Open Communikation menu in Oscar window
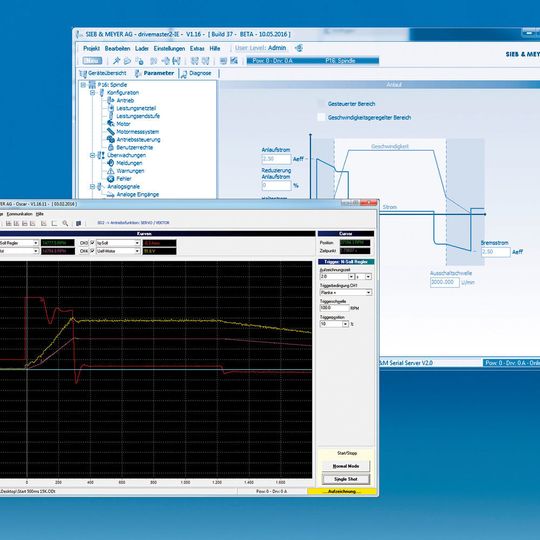Image resolution: width=540 pixels, height=540 pixels. click(x=20, y=214)
